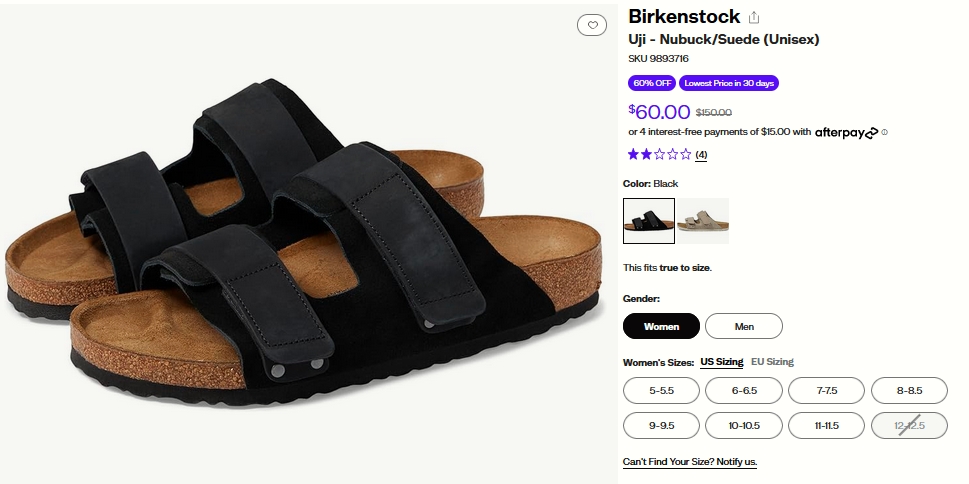This screenshot has height=484, width=969.
Task: Click the heart favorite icon
Action: [x=592, y=25]
